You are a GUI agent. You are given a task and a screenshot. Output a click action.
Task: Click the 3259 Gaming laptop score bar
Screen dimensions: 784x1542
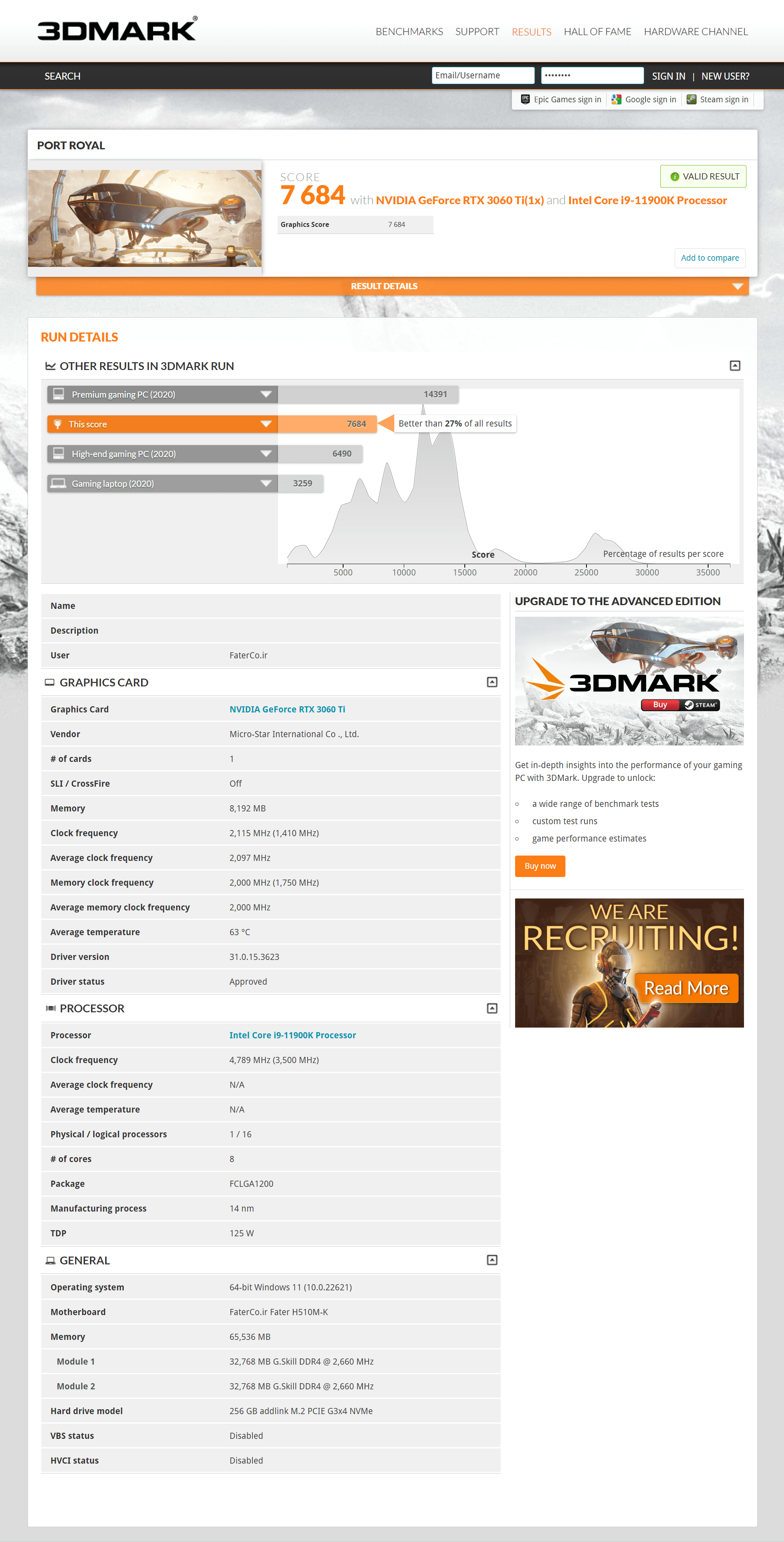pyautogui.click(x=300, y=483)
